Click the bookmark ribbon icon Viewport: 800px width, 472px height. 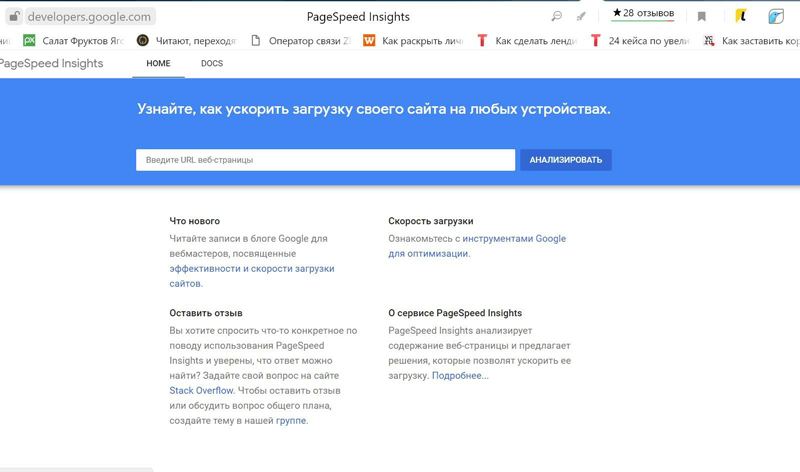(702, 17)
